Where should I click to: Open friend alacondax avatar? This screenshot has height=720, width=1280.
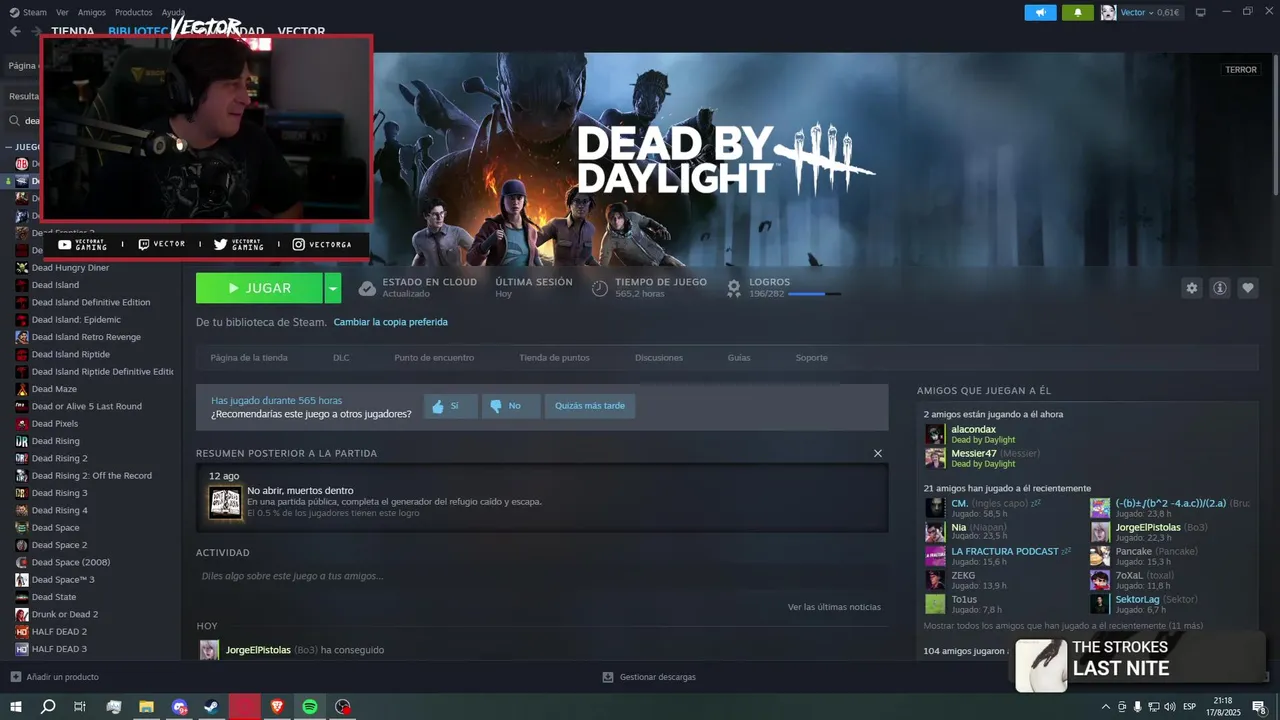pos(935,434)
